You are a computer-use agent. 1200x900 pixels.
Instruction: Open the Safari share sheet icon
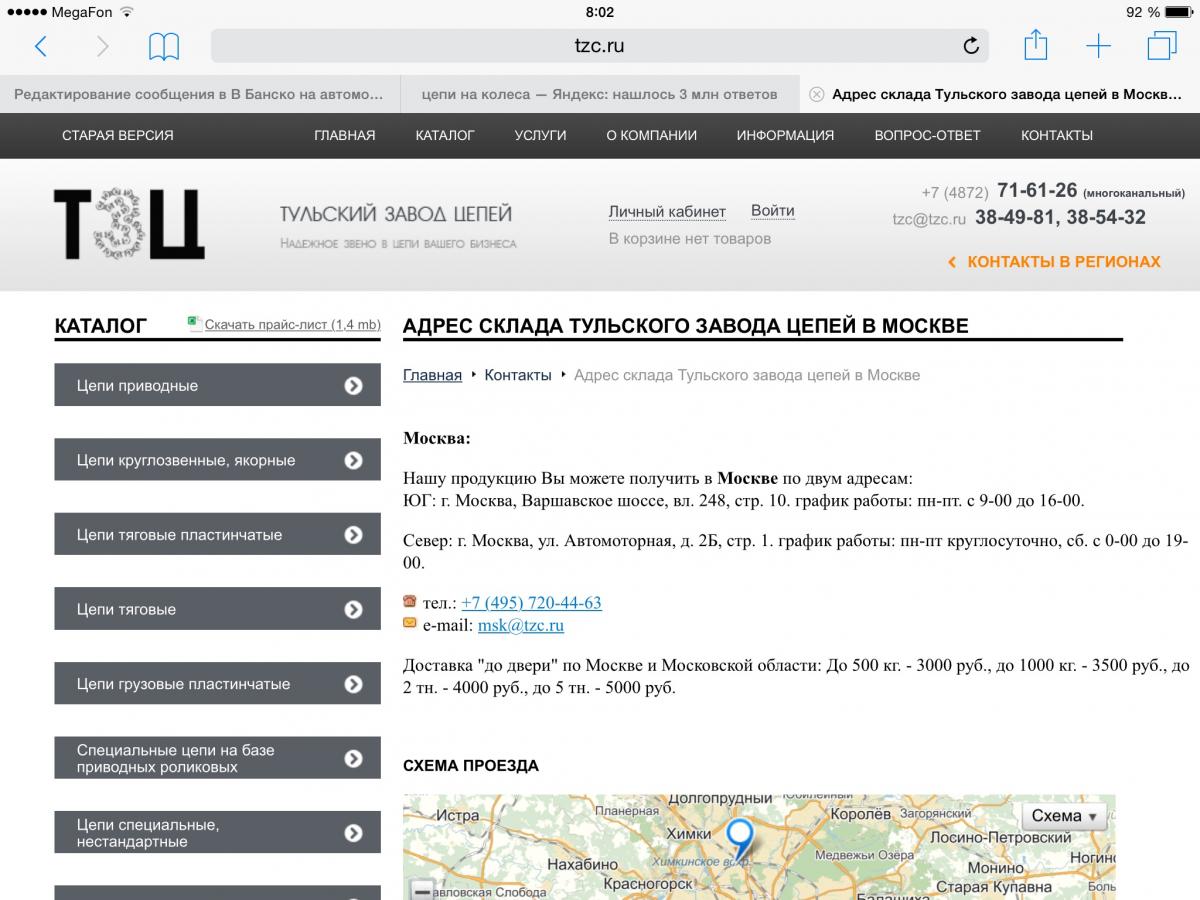(1036, 45)
